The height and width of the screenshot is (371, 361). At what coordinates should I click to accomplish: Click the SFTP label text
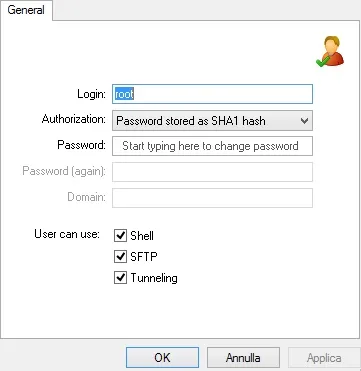click(144, 257)
